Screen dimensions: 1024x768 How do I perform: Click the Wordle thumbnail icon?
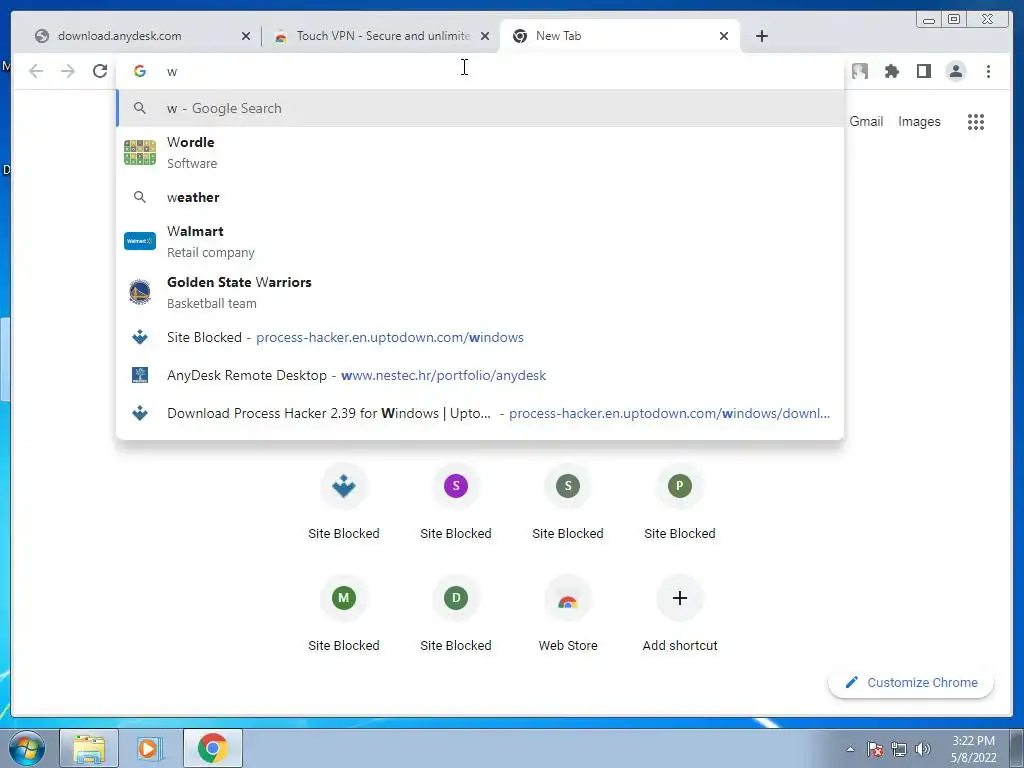click(140, 153)
